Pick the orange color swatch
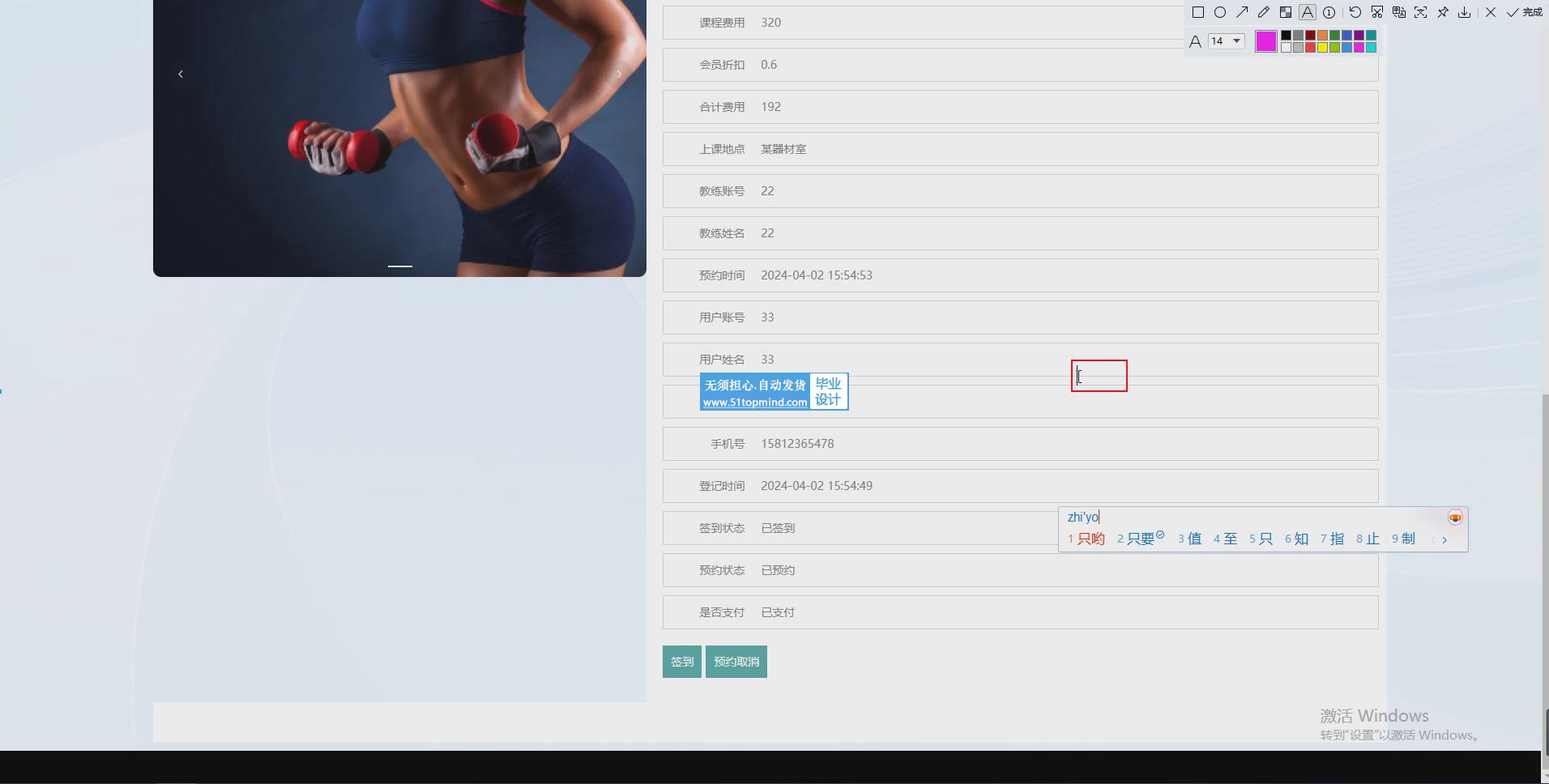 click(1322, 35)
